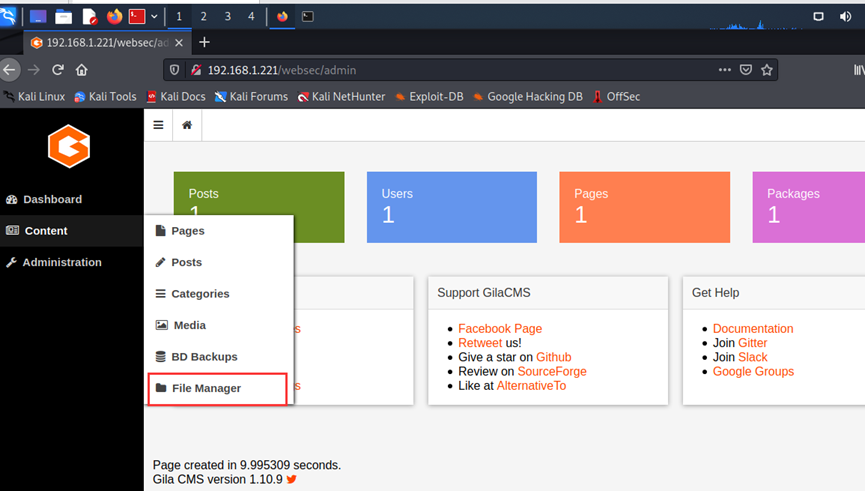
Task: Open the Slack link
Action: (x=752, y=357)
